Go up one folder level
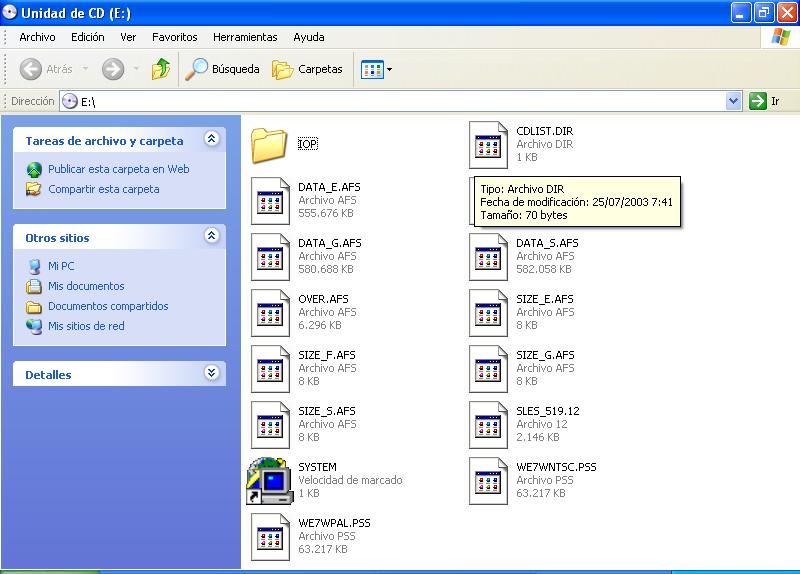This screenshot has height=574, width=800. [x=161, y=69]
